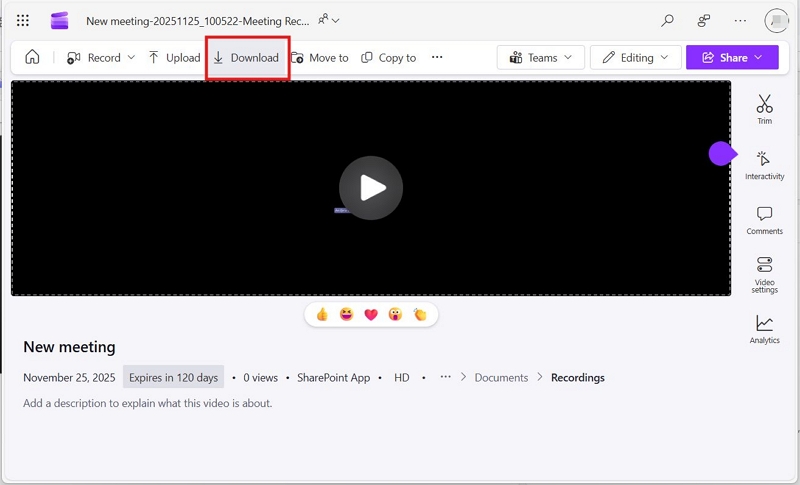Open the Comments panel
This screenshot has height=485, width=800.
[x=764, y=220]
